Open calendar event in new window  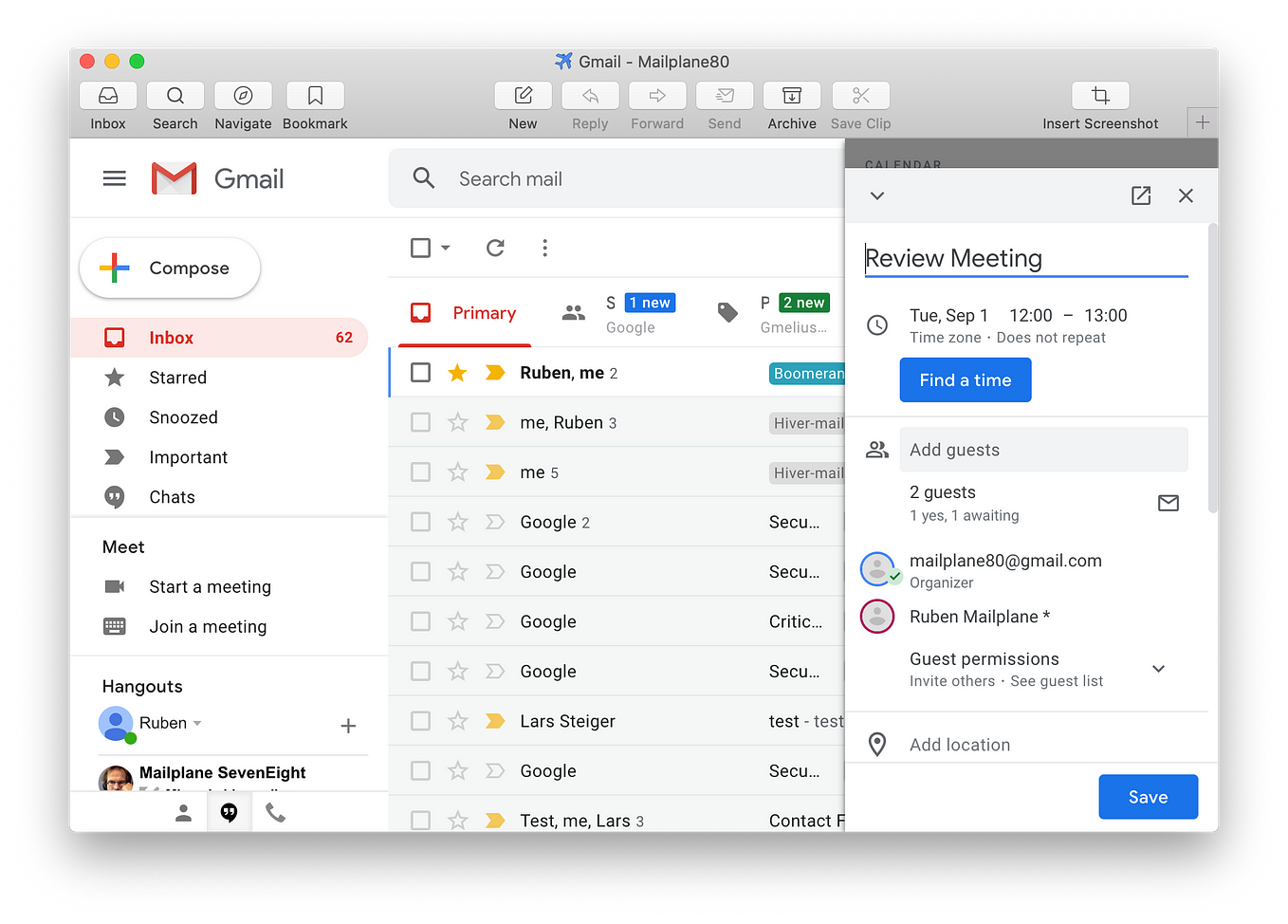(1141, 195)
